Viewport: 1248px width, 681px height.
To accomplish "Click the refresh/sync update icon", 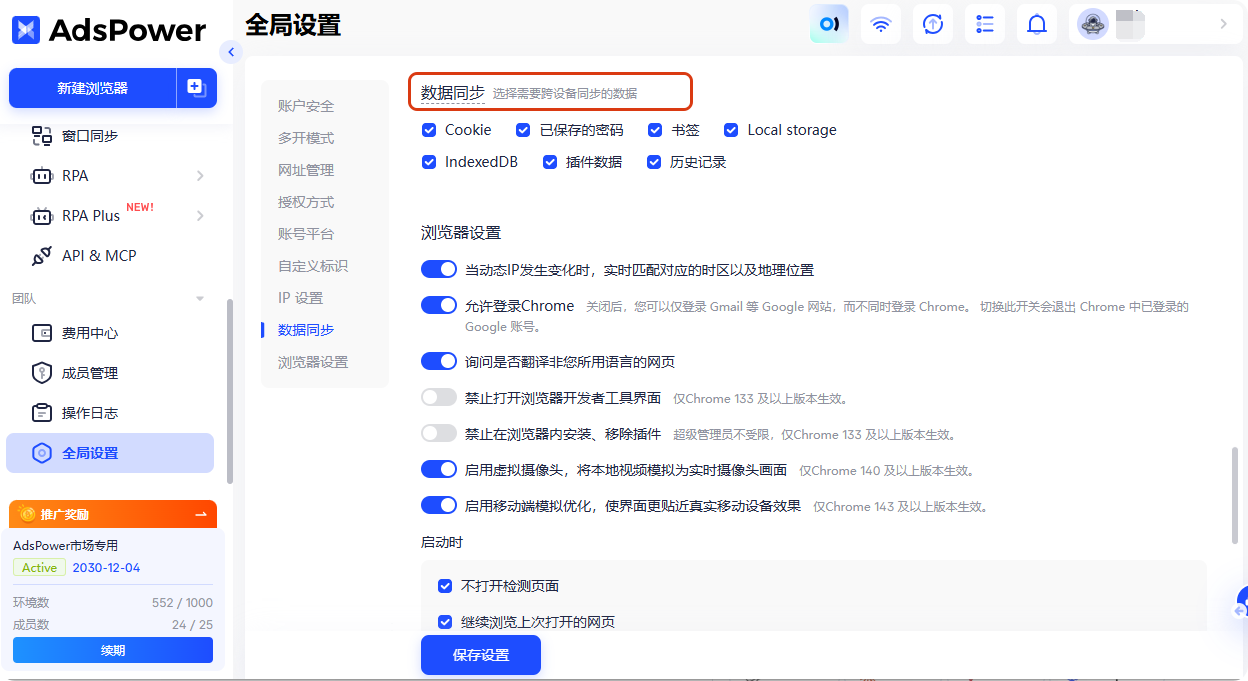I will (933, 24).
